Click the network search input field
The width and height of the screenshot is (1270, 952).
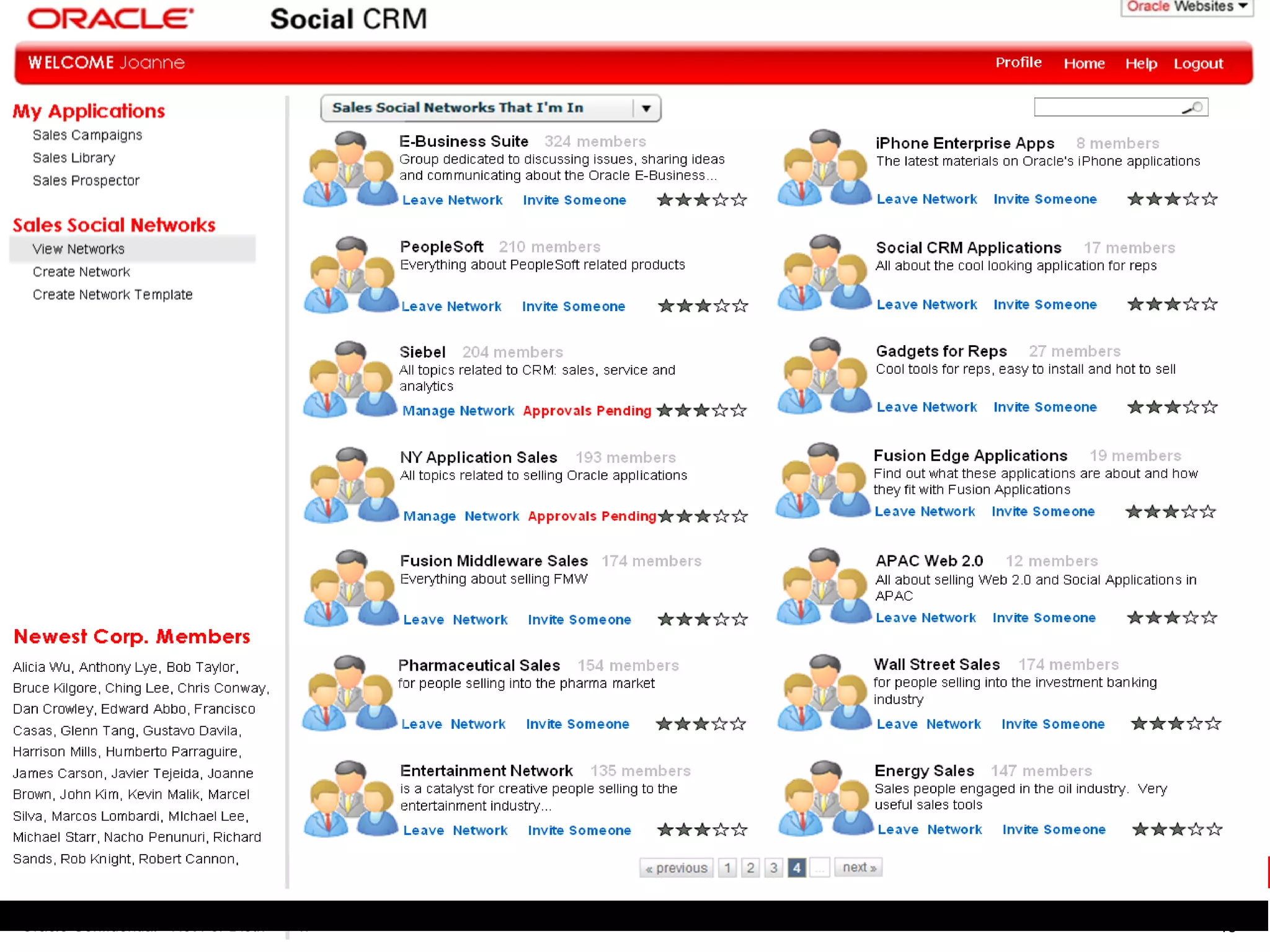coord(1121,107)
